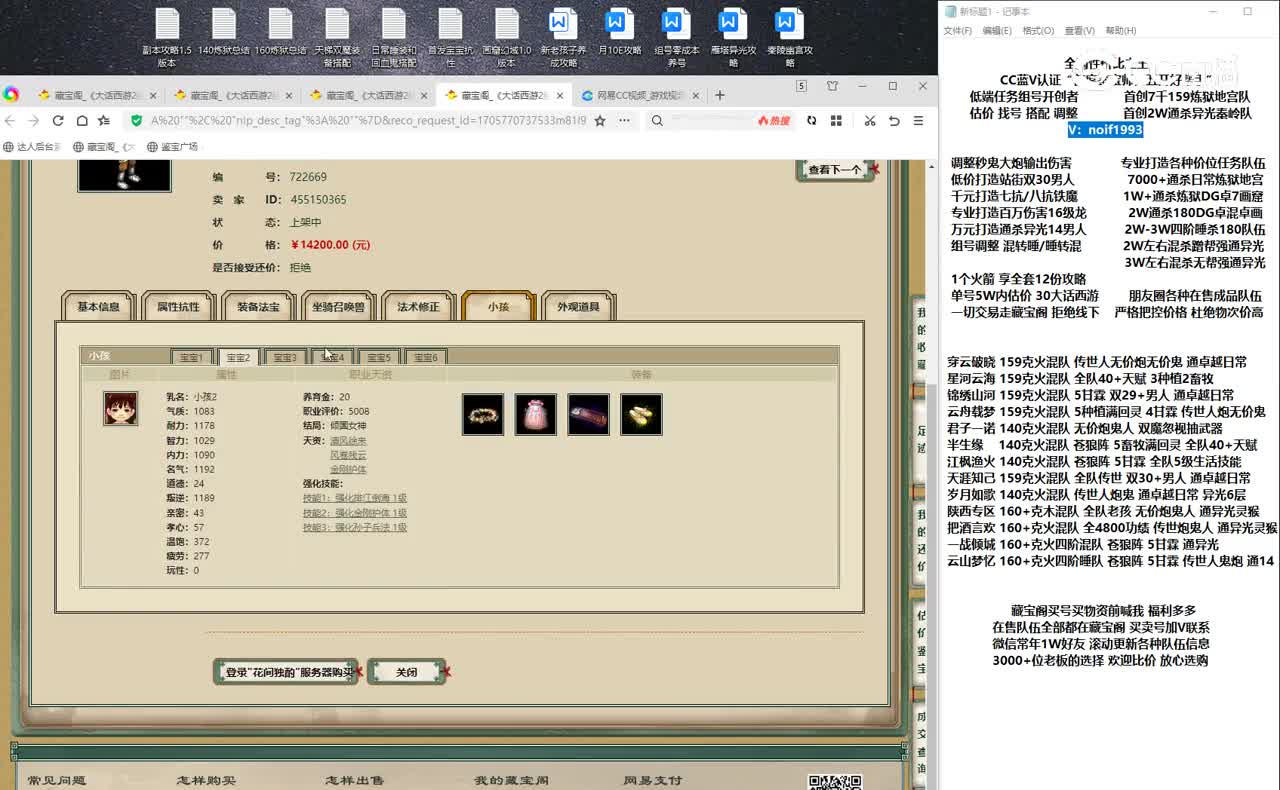Switch to the 基本信息 tab
The width and height of the screenshot is (1280, 790).
tap(98, 307)
